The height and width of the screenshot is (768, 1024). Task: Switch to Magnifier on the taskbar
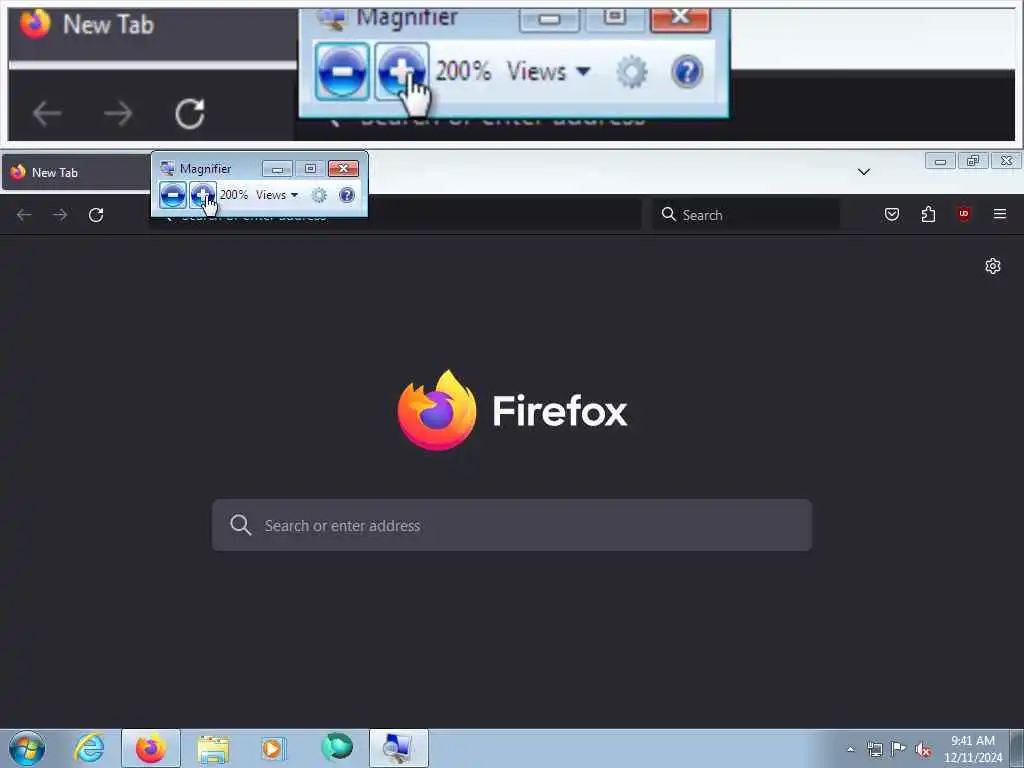[x=398, y=748]
